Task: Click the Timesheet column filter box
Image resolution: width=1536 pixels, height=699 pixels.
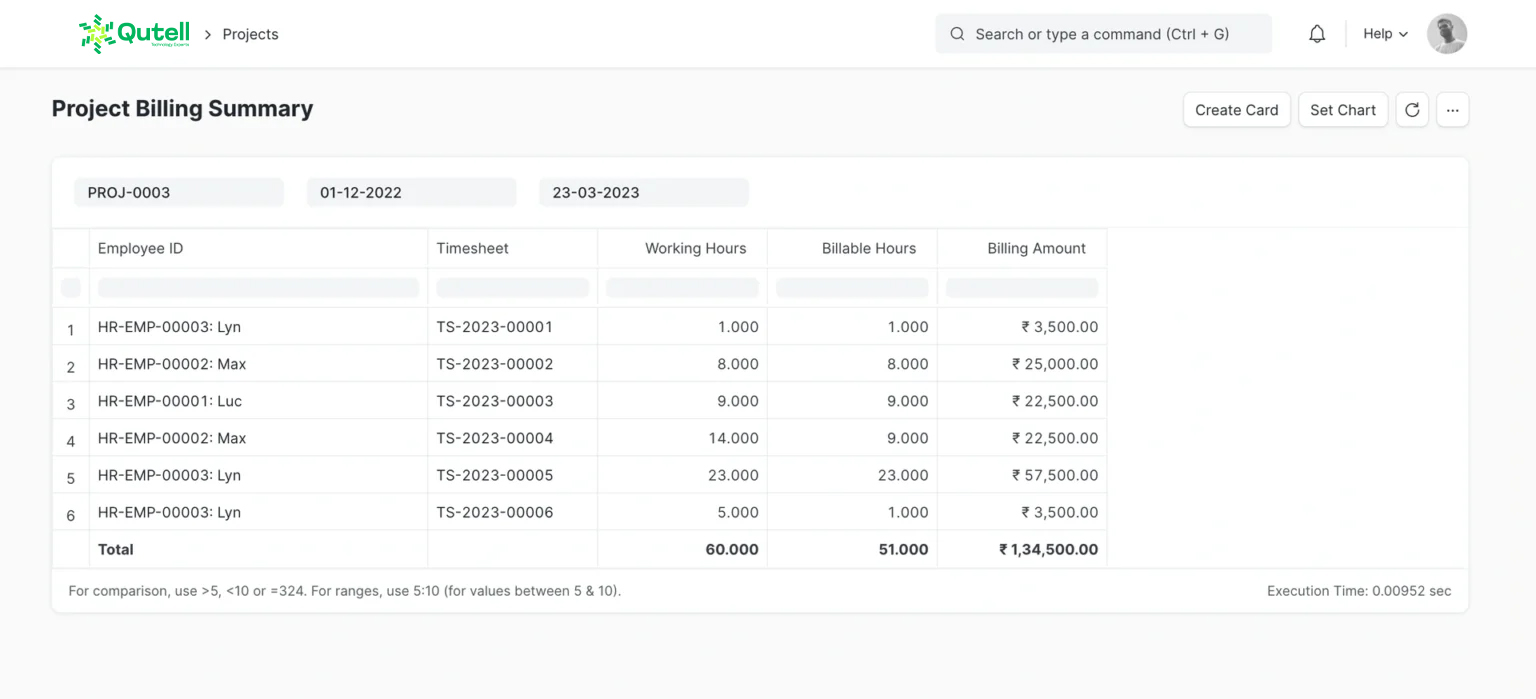Action: click(512, 288)
